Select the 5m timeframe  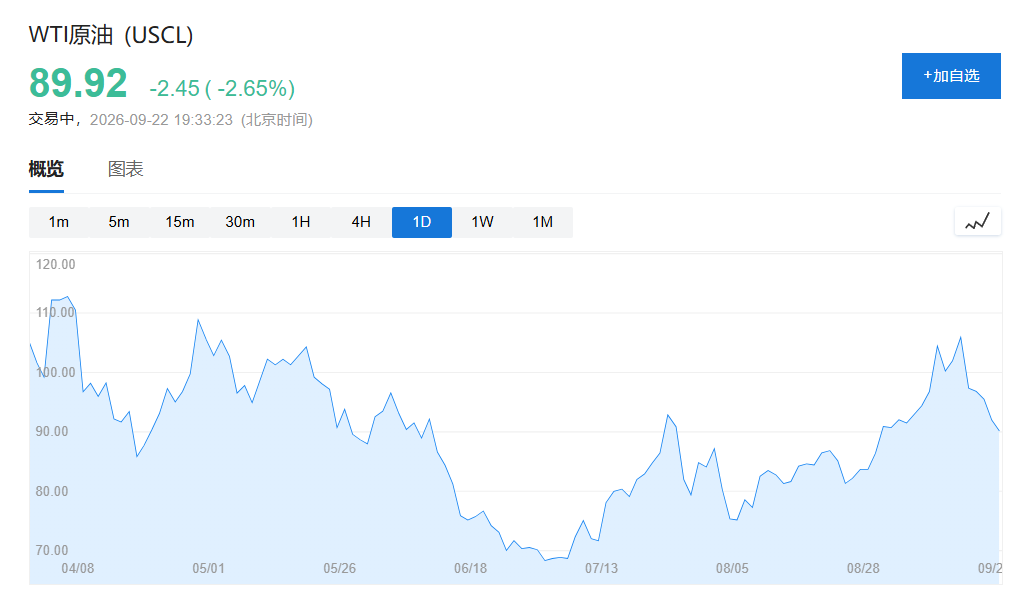(x=119, y=222)
